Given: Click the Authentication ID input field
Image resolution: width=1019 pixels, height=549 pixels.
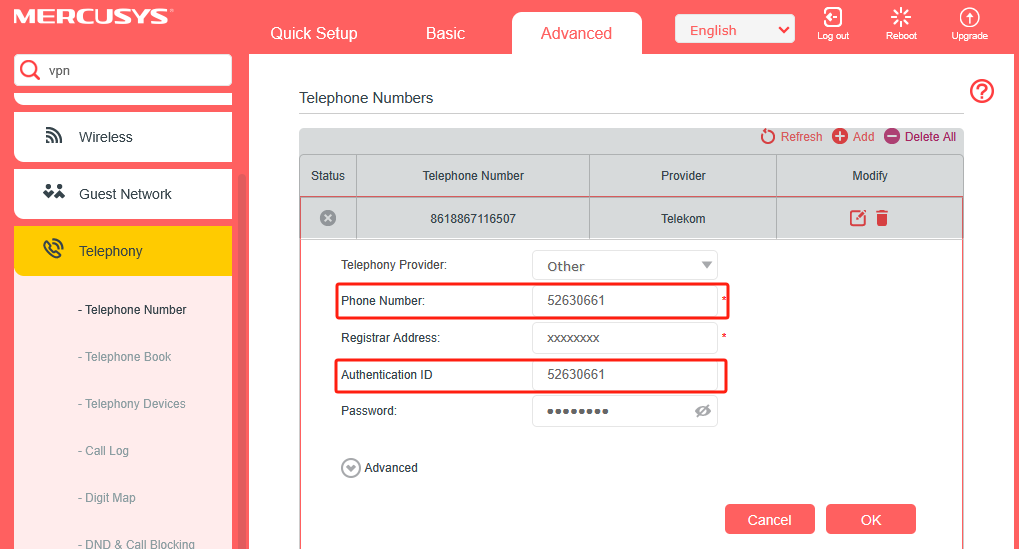Looking at the screenshot, I should coord(625,374).
